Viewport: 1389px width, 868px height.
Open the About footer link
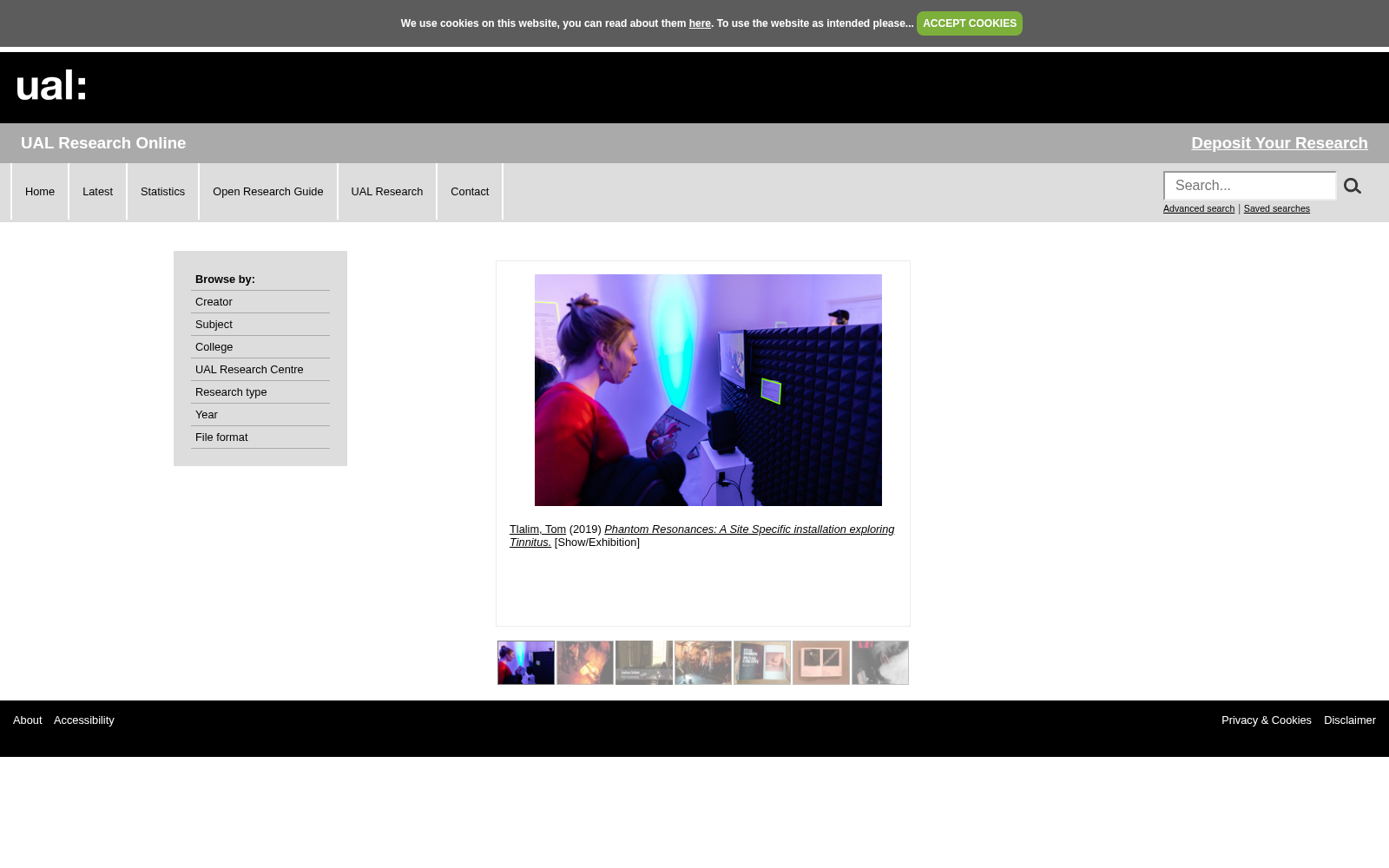[x=28, y=720]
